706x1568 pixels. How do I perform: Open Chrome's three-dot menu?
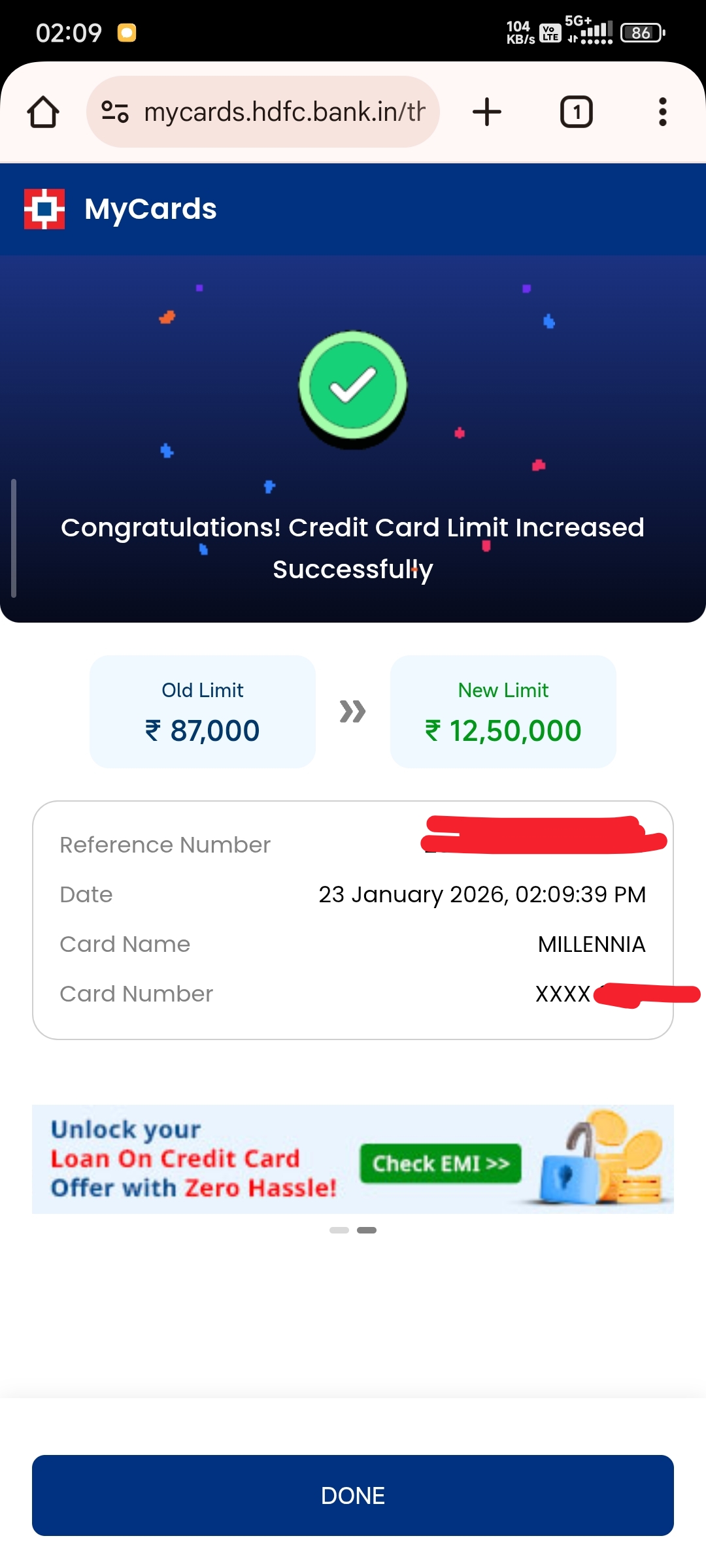(662, 111)
